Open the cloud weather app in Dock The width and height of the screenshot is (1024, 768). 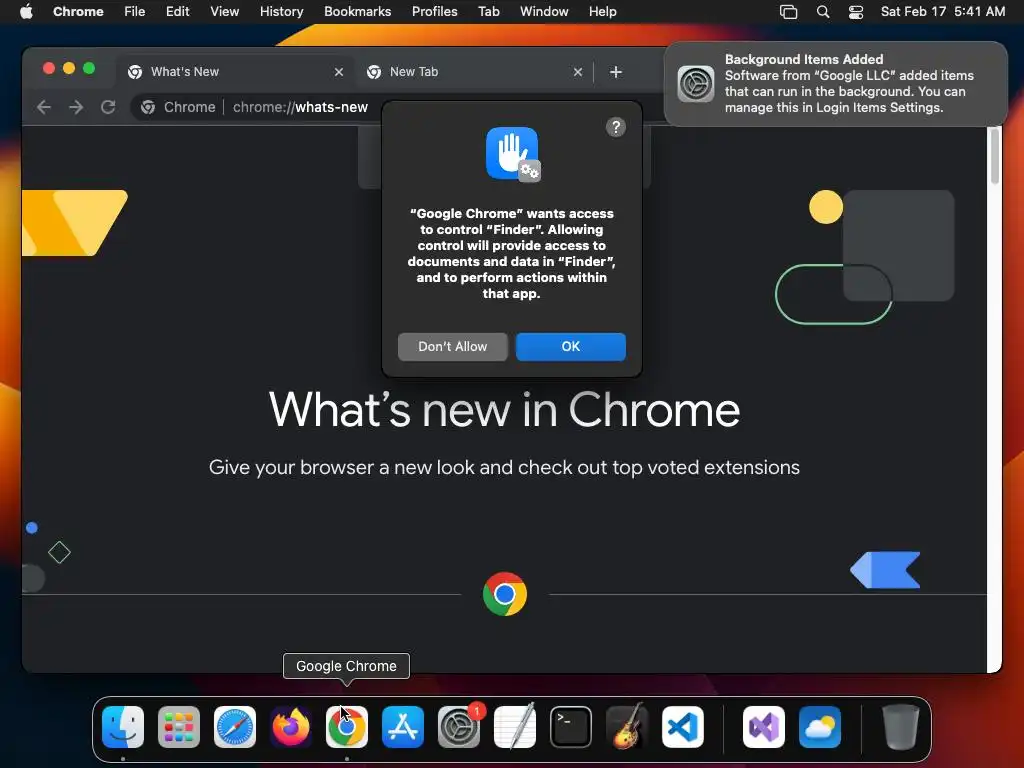pyautogui.click(x=820, y=727)
